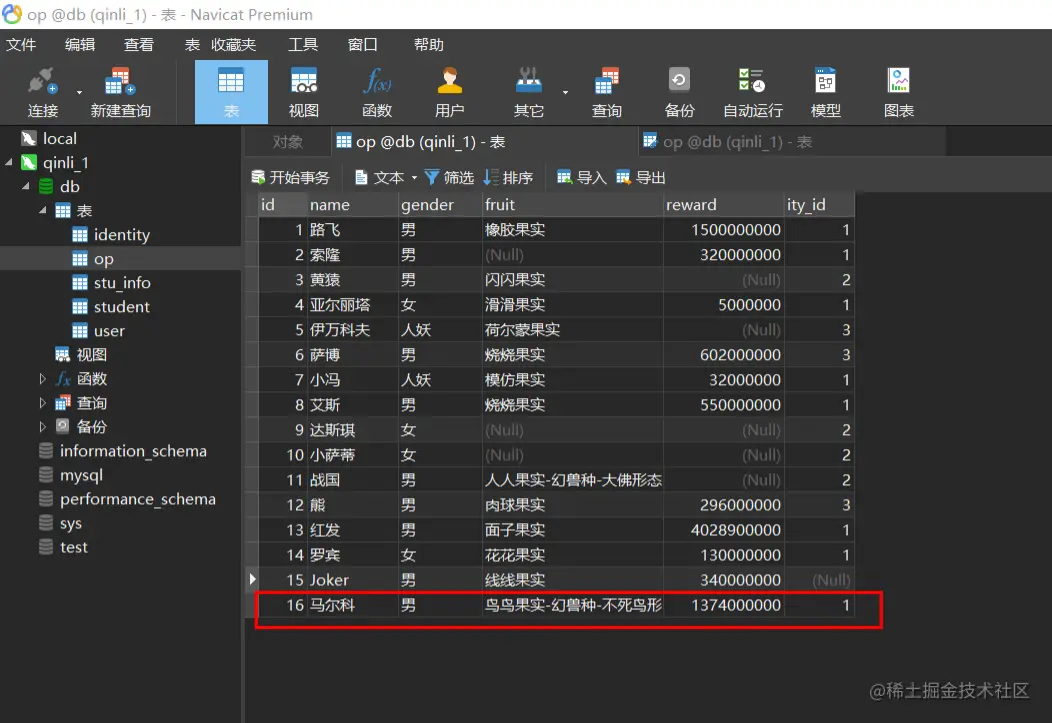The height and width of the screenshot is (723, 1052).
Task: Select the student table
Action: (121, 307)
